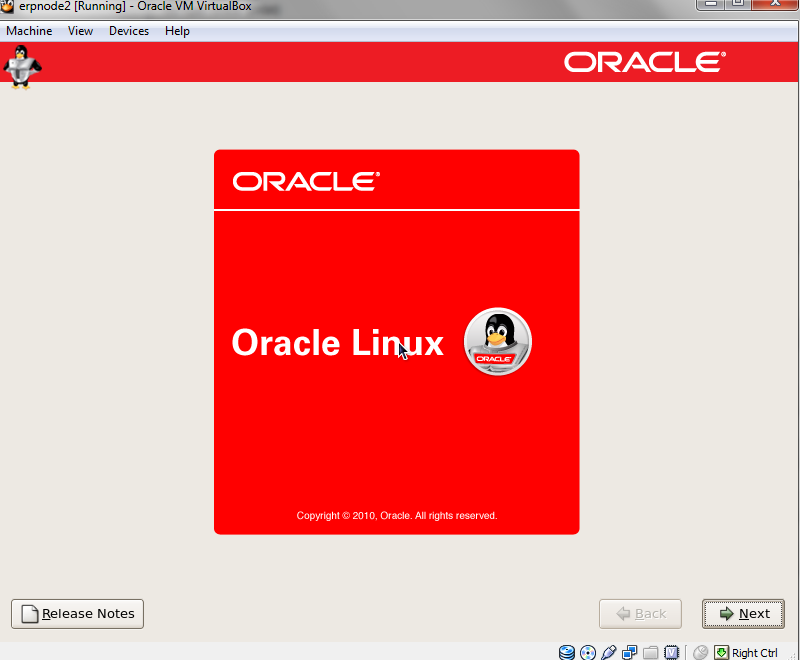Open the Help menu

pos(177,31)
